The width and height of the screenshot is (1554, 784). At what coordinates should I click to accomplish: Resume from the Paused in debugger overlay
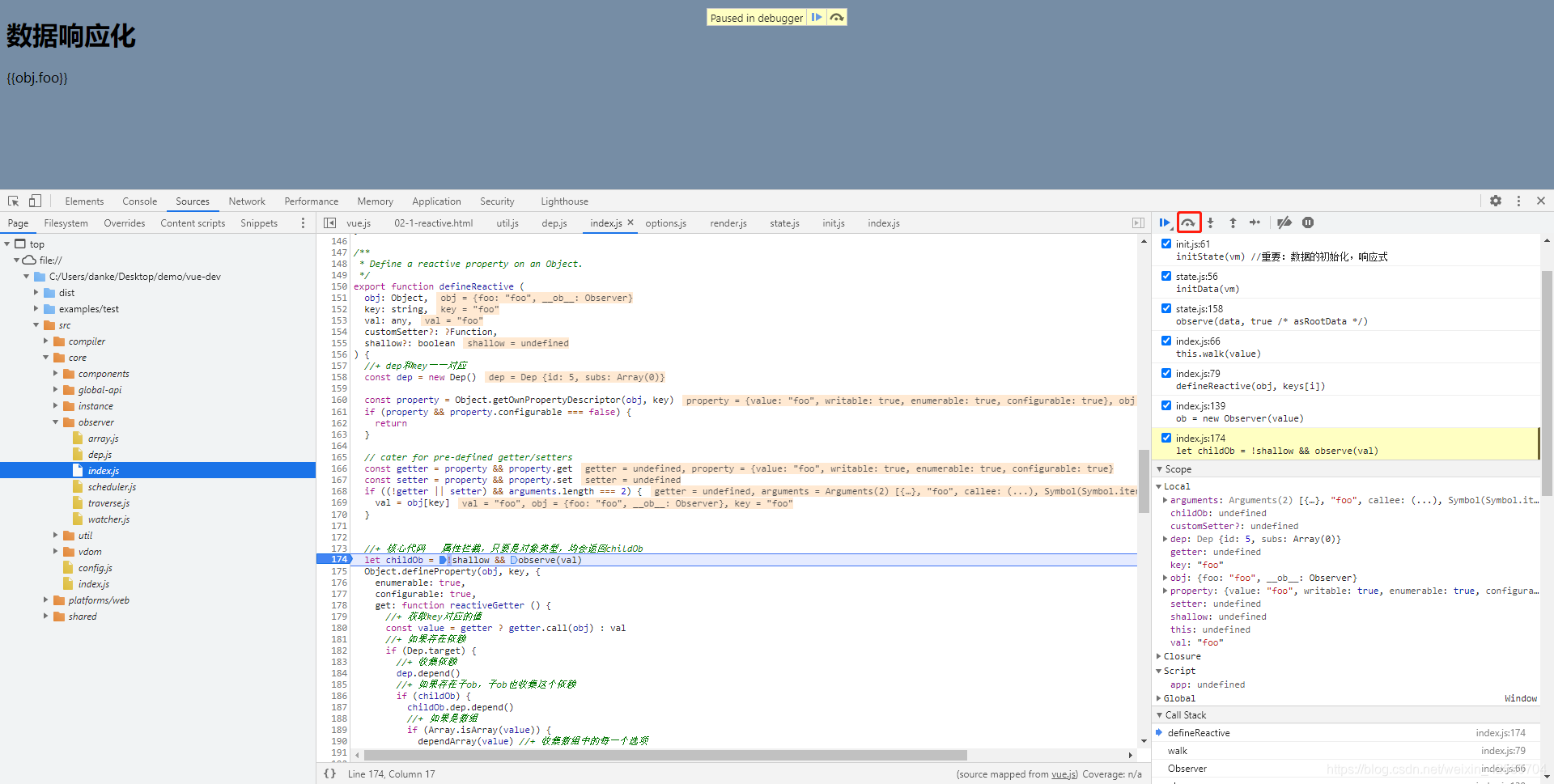(817, 17)
